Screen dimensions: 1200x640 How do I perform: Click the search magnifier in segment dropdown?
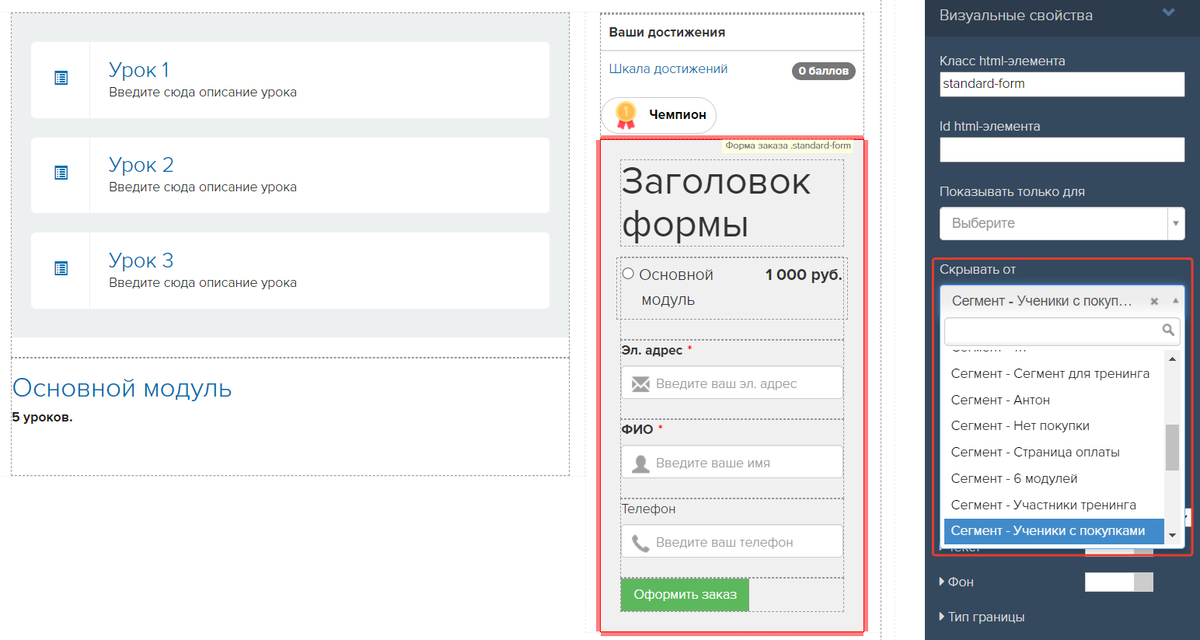tap(1168, 330)
